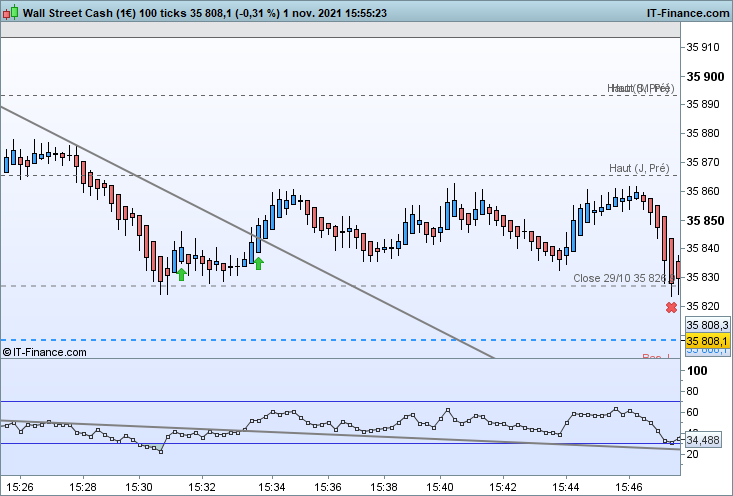Click the 35 850 price axis label
Screen dimensions: 733x496
point(705,221)
